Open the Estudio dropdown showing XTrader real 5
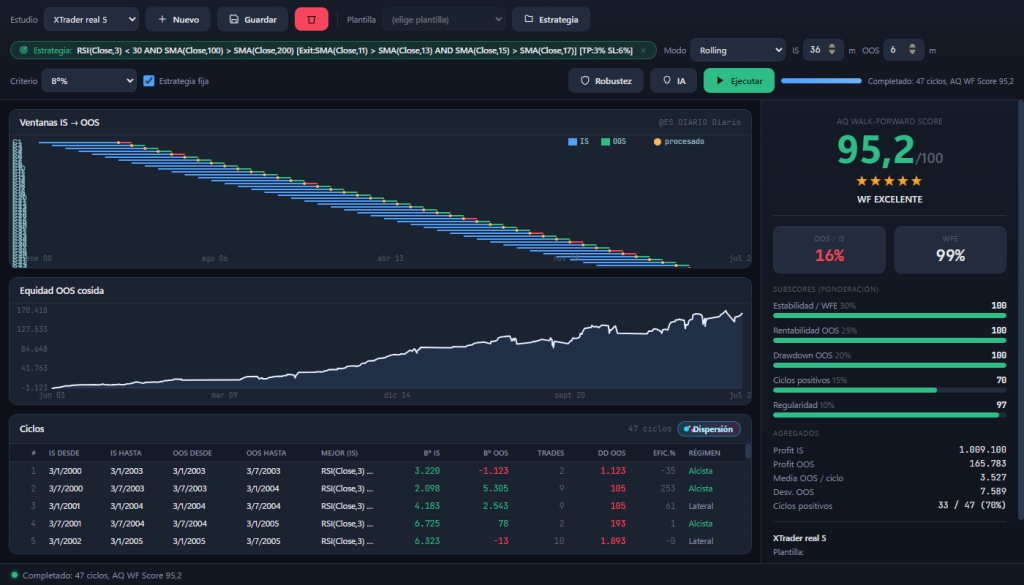Screen dimensions: 1024x585 (x=91, y=20)
